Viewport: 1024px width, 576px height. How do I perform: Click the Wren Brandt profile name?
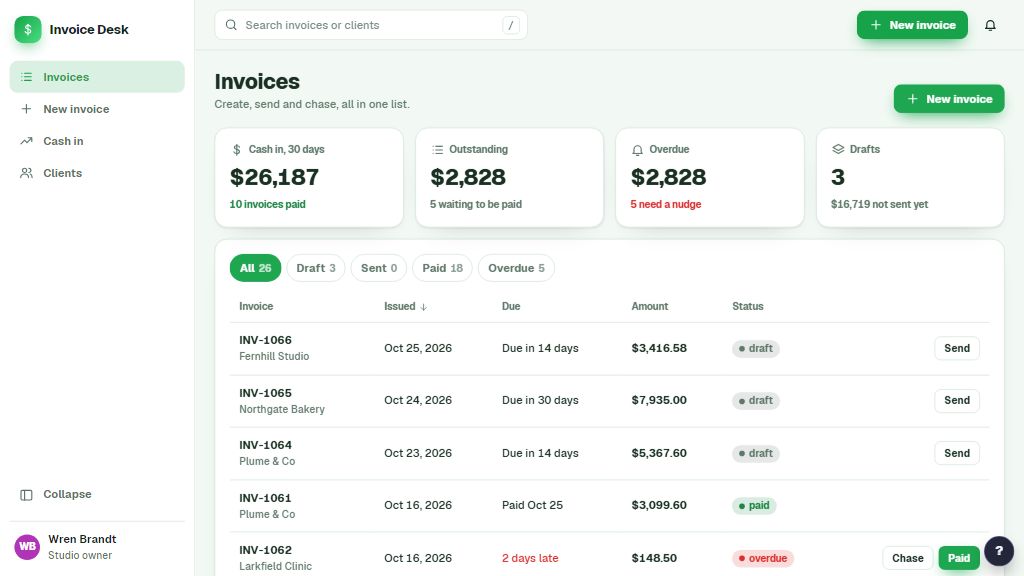82,539
